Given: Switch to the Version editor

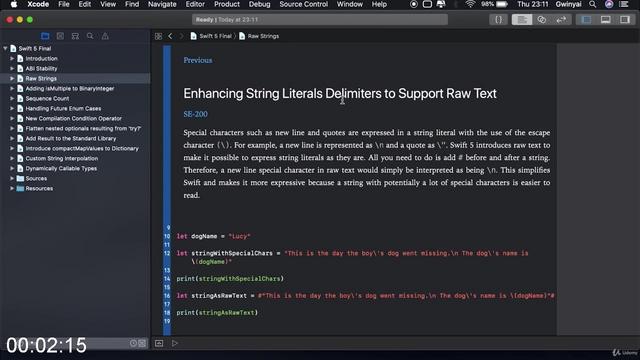Looking at the screenshot, I should click(x=561, y=20).
